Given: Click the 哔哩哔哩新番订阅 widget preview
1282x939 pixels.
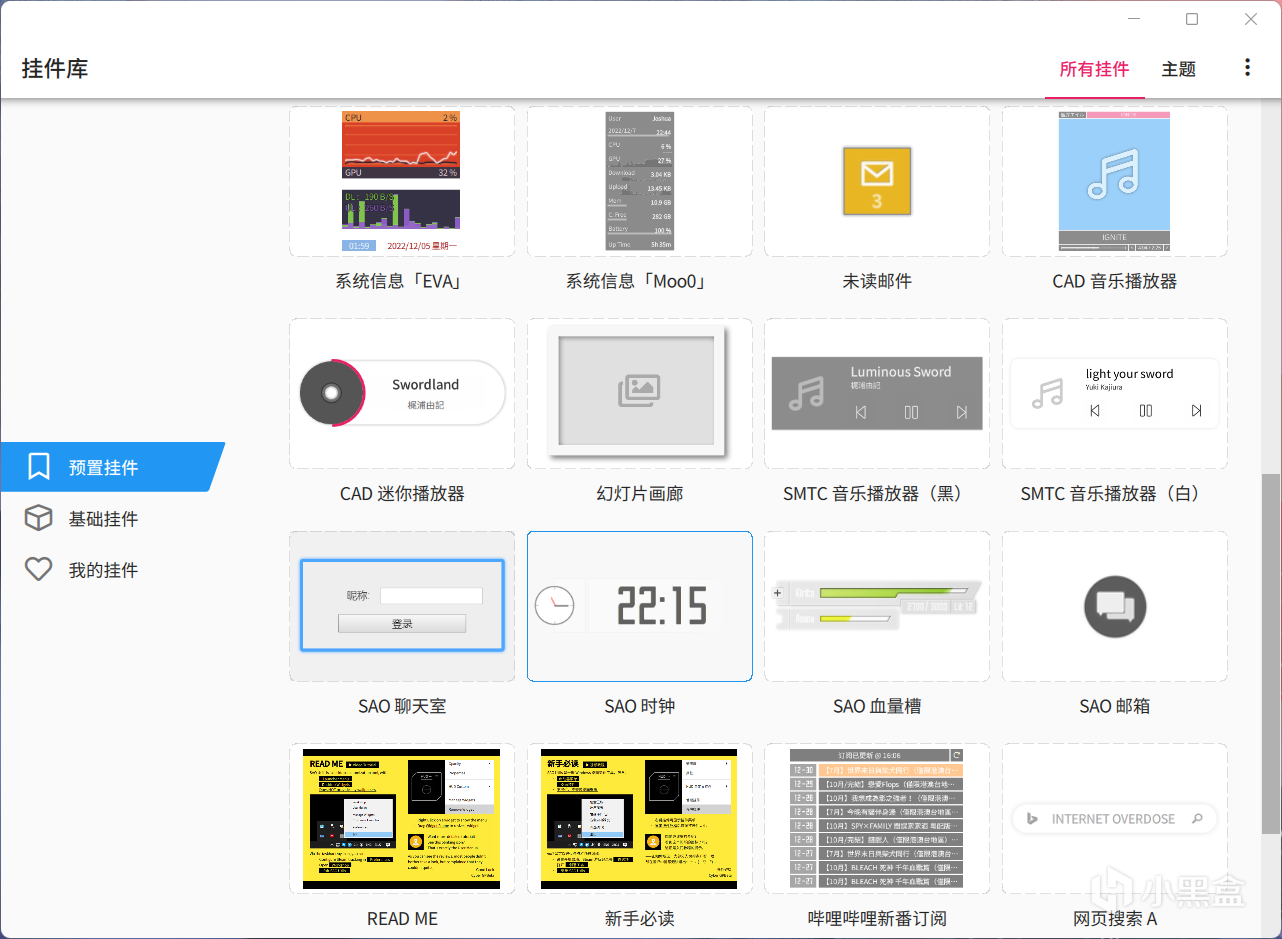Looking at the screenshot, I should click(x=877, y=818).
